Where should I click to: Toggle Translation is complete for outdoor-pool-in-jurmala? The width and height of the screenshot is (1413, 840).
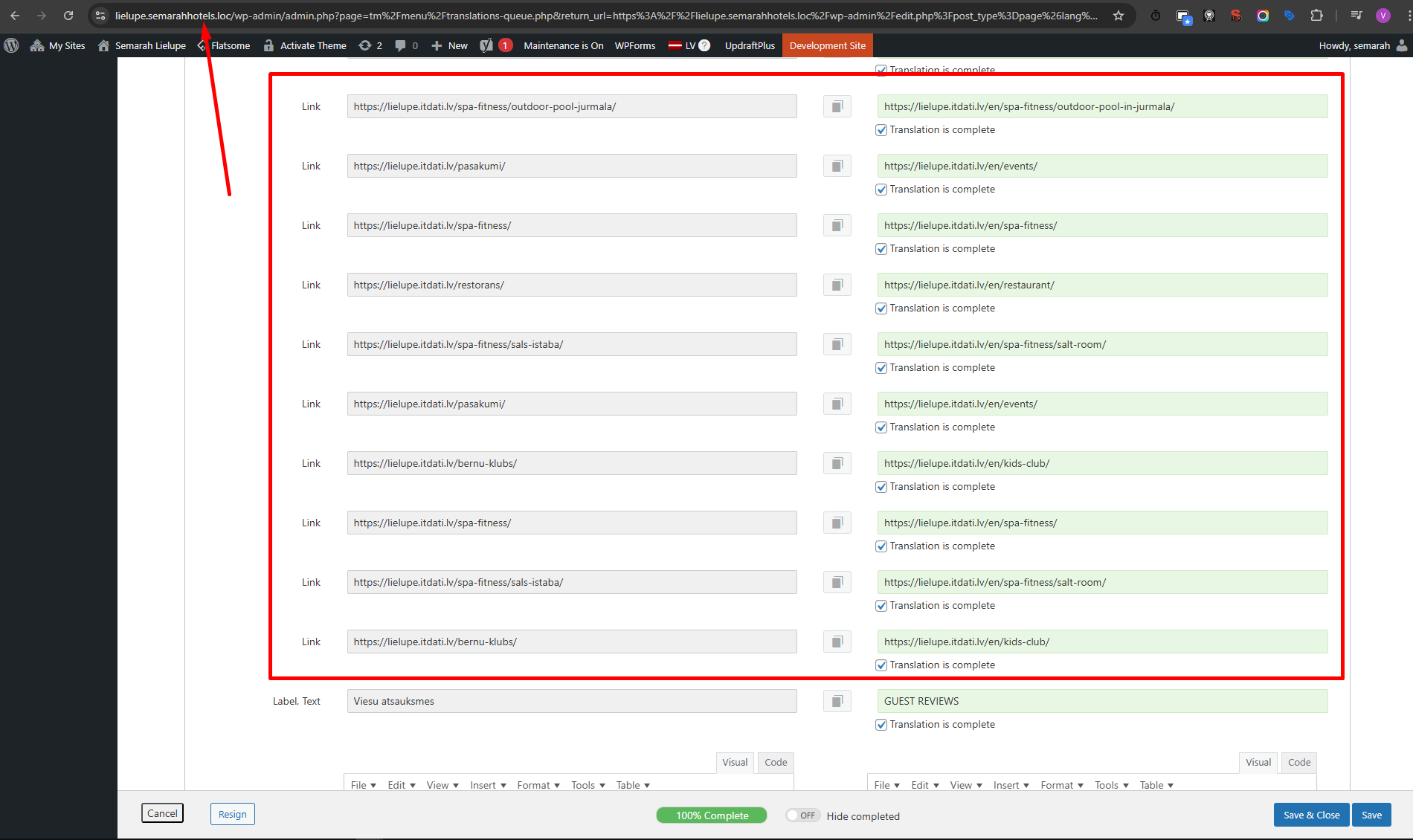[x=881, y=130]
